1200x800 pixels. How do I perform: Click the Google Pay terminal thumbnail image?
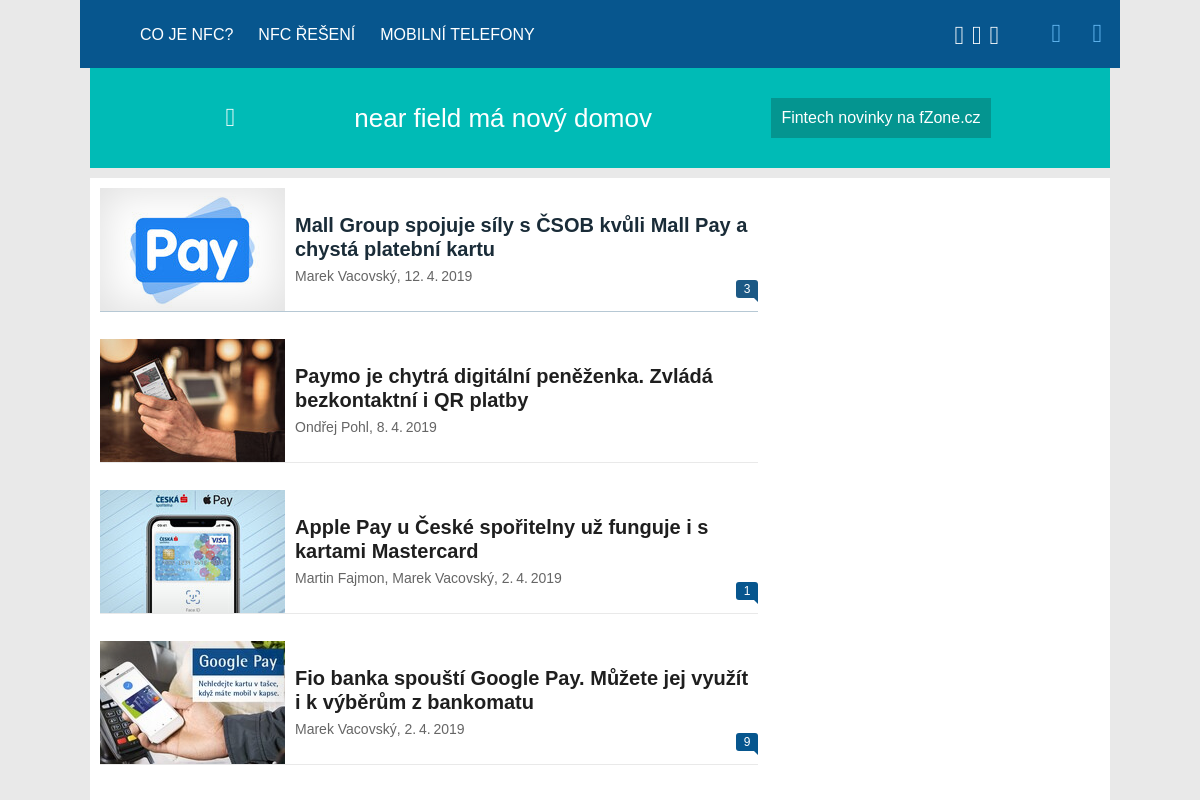pyautogui.click(x=192, y=702)
